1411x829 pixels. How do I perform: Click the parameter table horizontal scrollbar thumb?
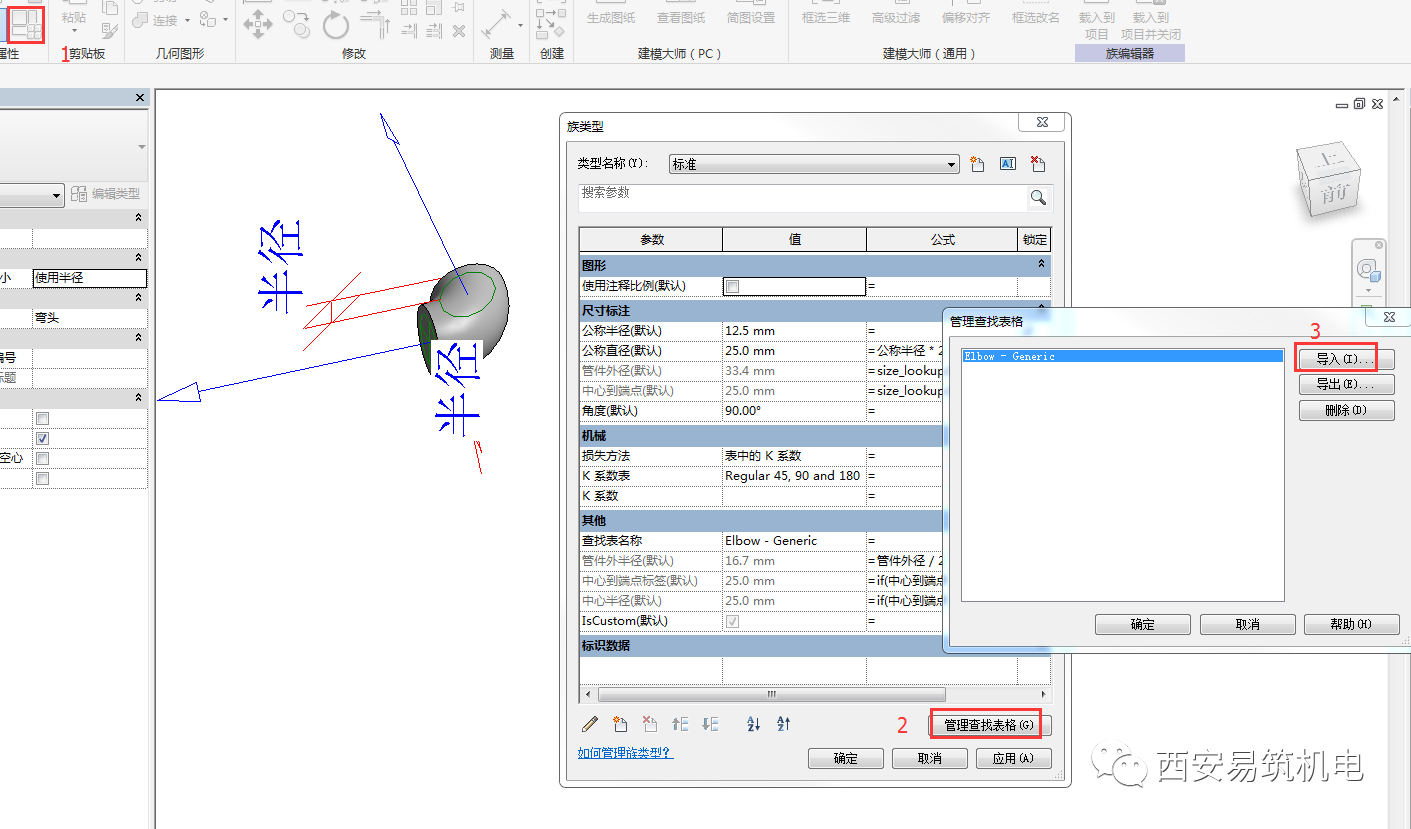click(771, 694)
